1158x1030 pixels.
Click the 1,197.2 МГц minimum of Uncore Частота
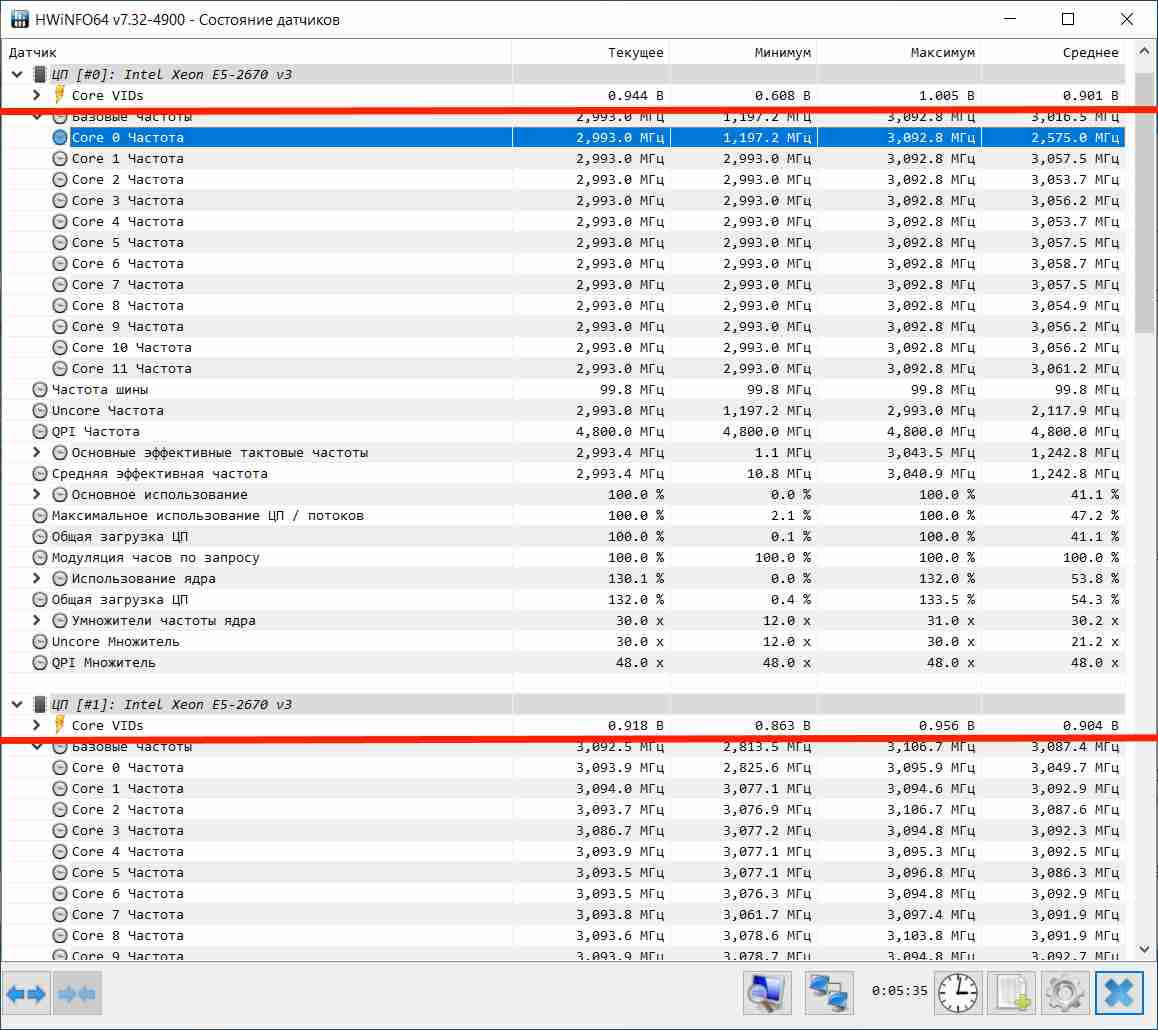(x=767, y=411)
